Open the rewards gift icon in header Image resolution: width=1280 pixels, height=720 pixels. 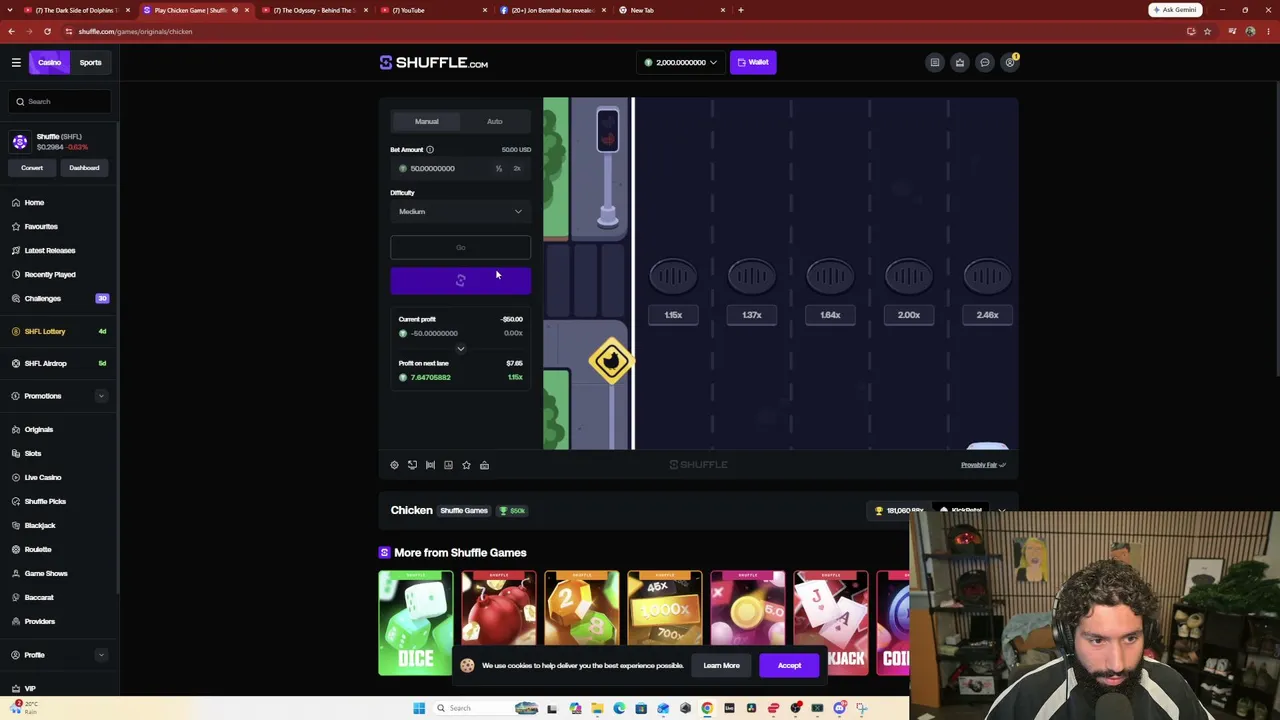[960, 62]
